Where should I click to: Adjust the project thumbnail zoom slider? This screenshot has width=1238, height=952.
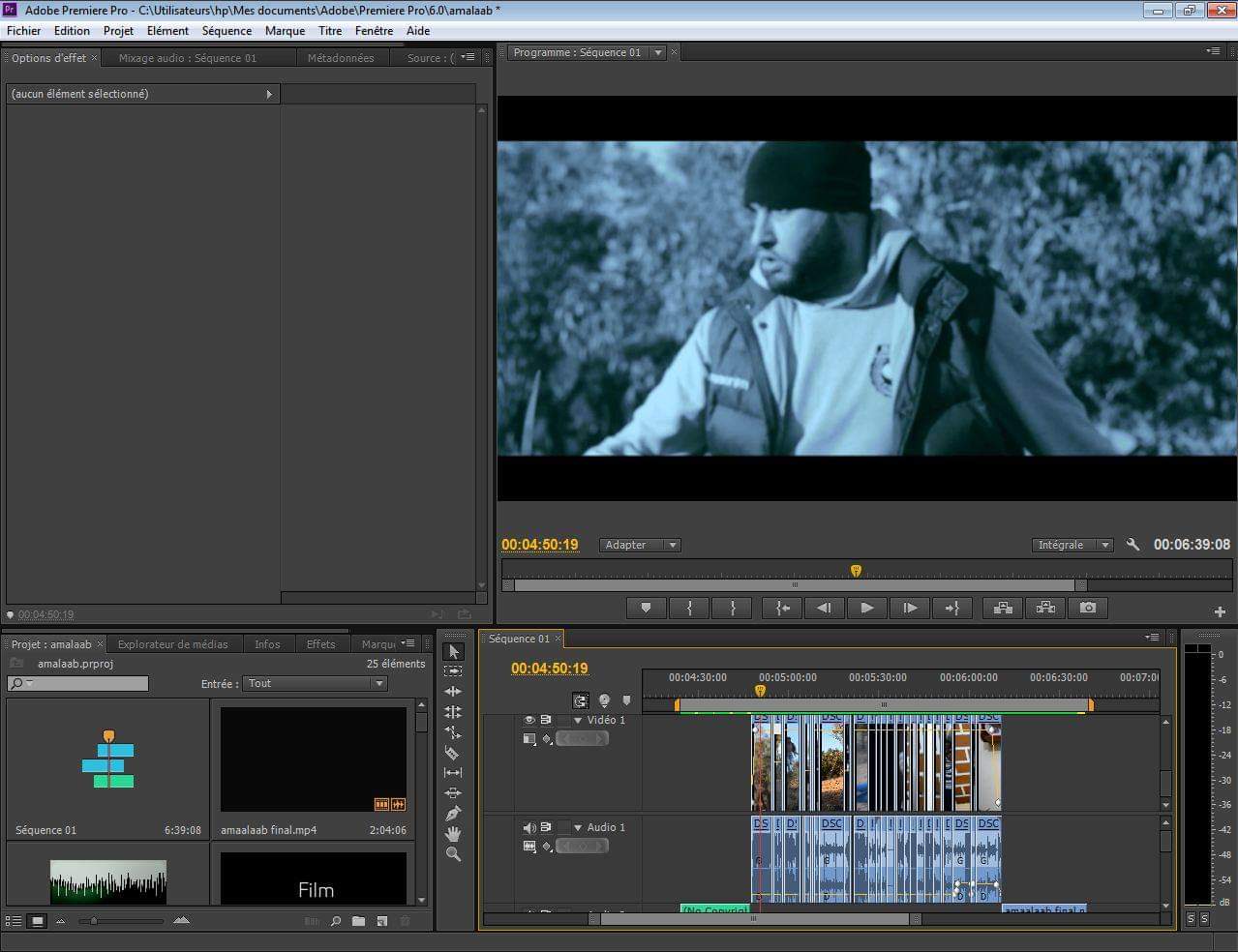[x=94, y=921]
